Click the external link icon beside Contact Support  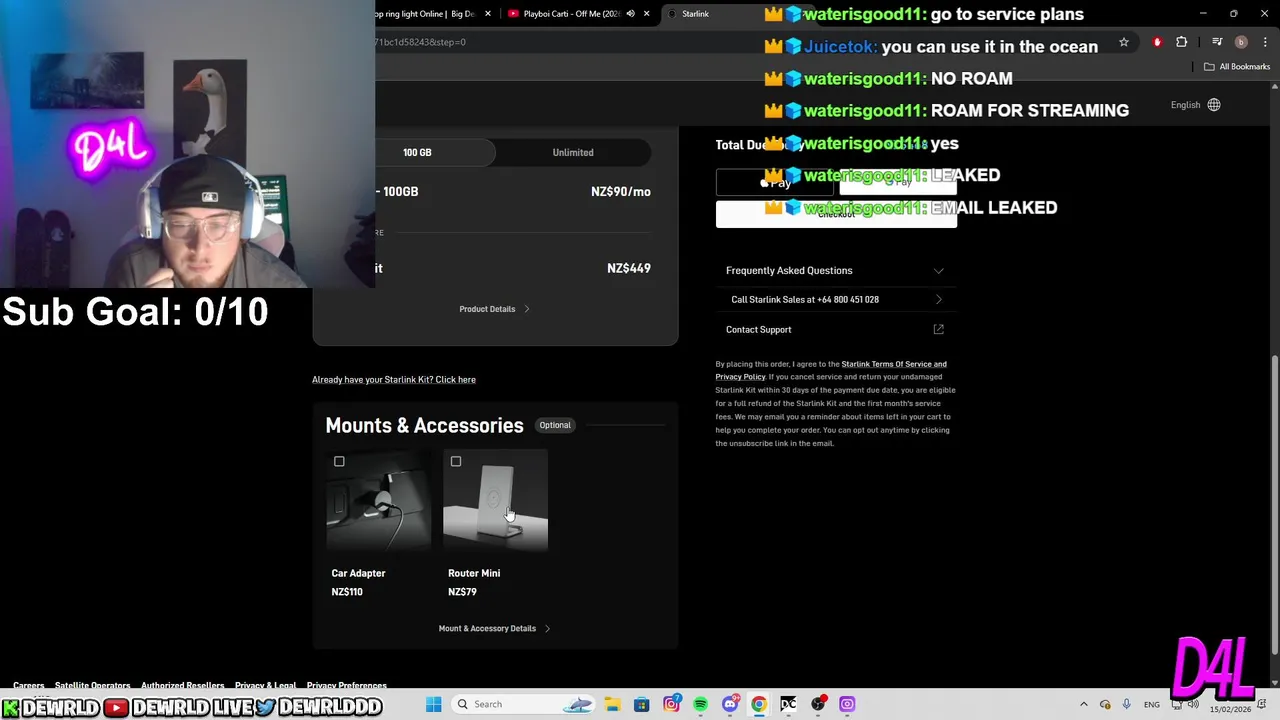pos(938,329)
